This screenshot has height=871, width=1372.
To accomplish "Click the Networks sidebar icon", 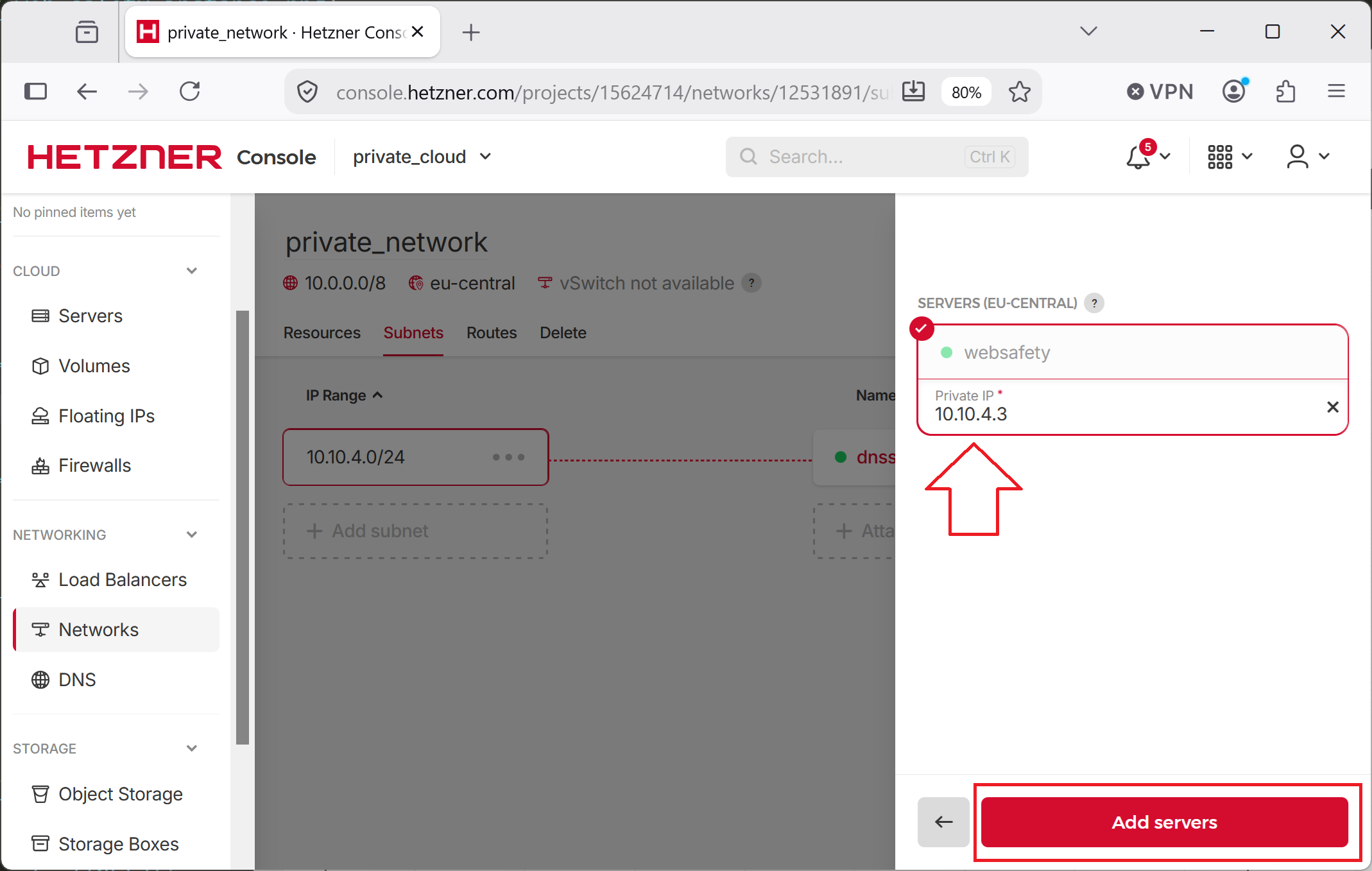I will point(40,630).
